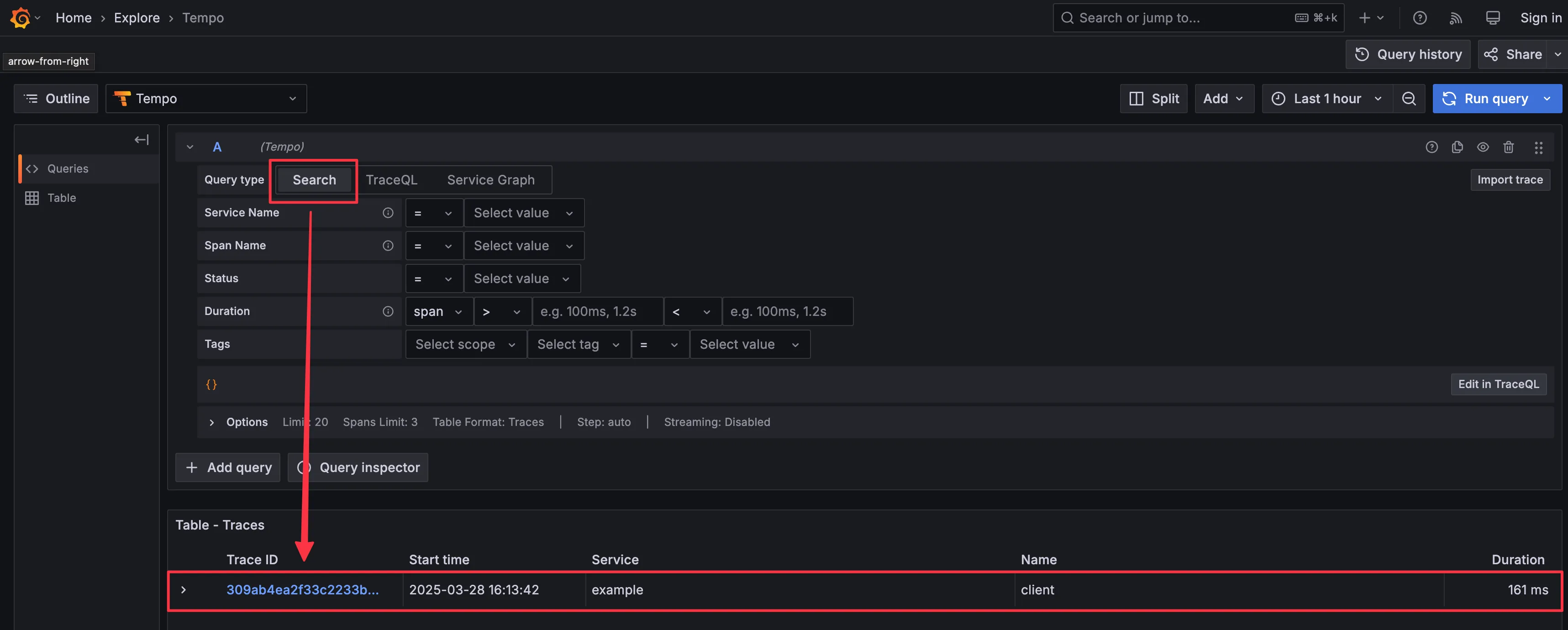
Task: Switch to the Service Graph tab
Action: pos(490,179)
